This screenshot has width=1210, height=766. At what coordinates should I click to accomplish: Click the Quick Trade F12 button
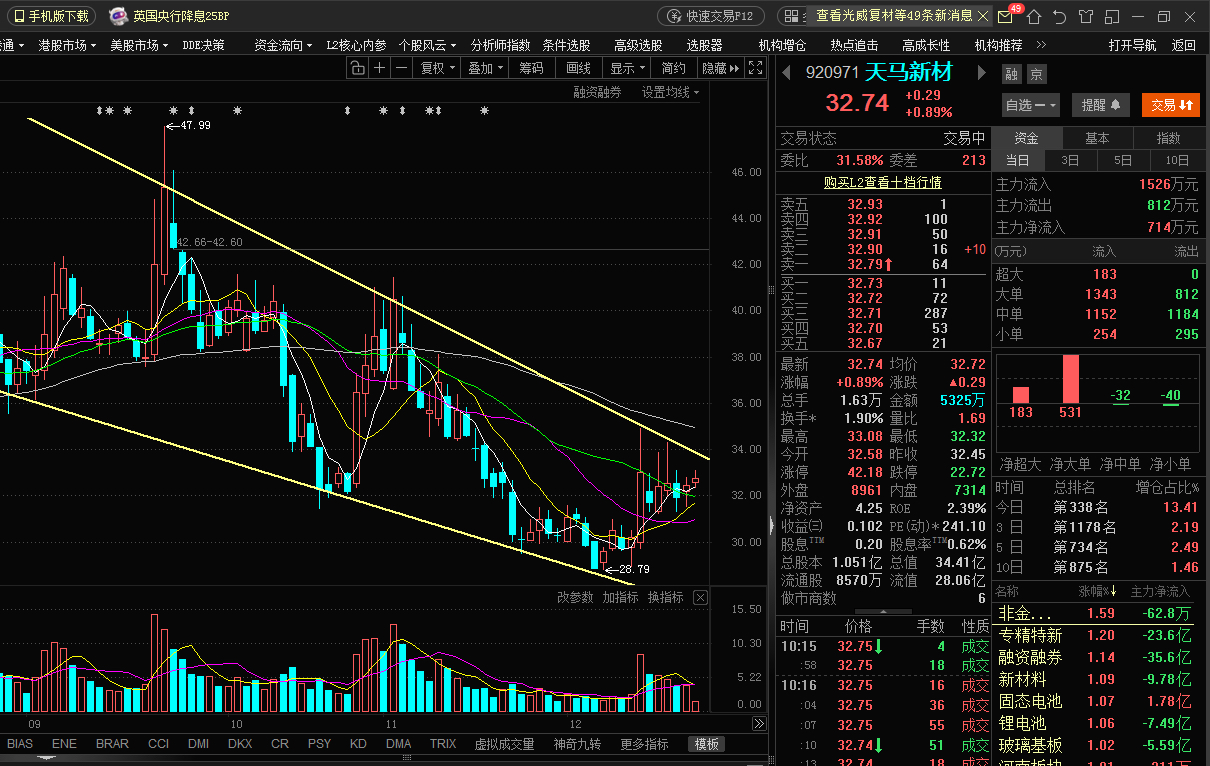pyautogui.click(x=711, y=16)
